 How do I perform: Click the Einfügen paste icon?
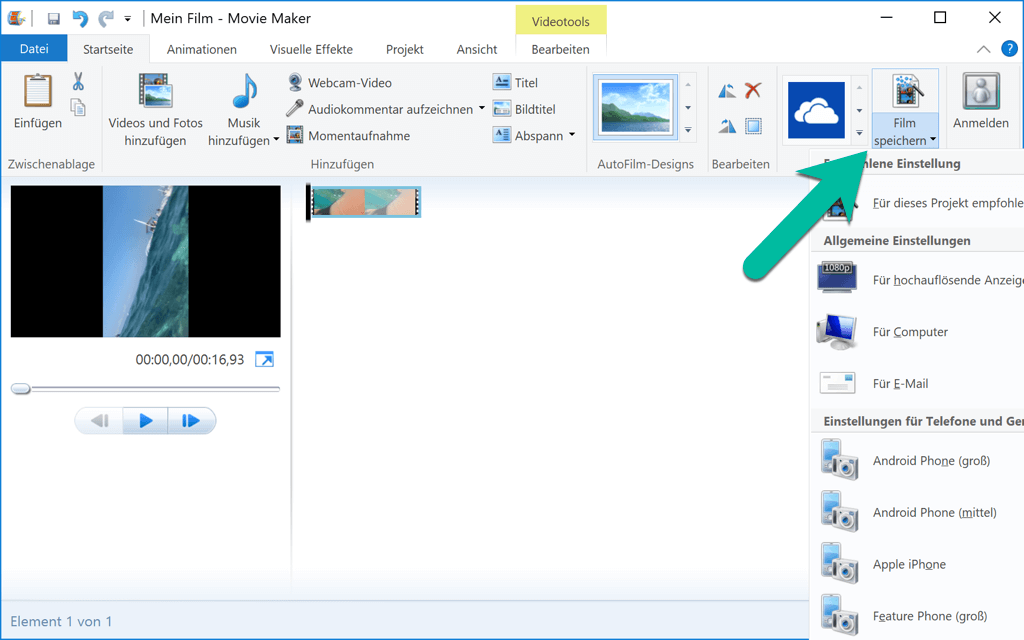tap(38, 90)
